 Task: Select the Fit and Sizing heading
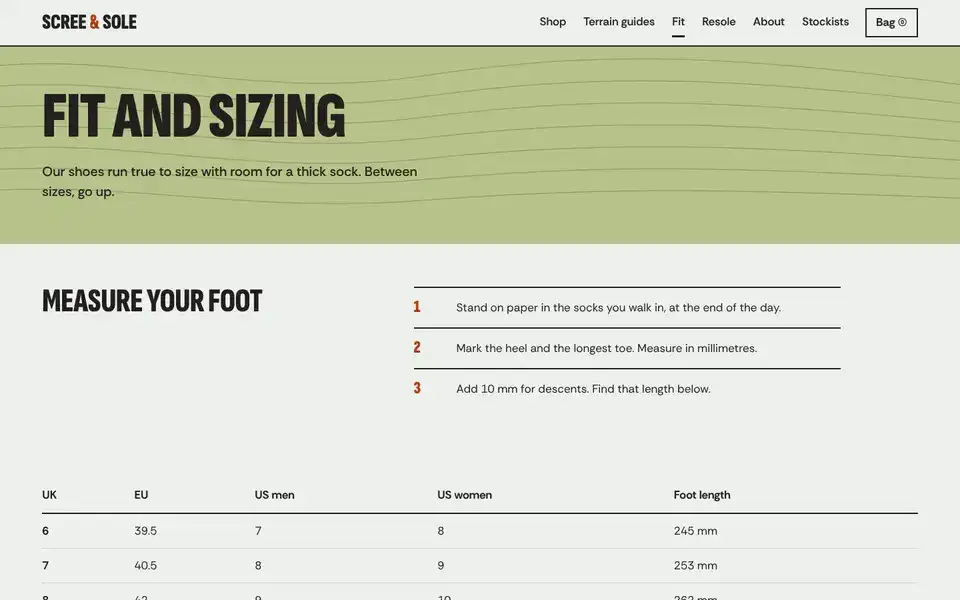(193, 116)
